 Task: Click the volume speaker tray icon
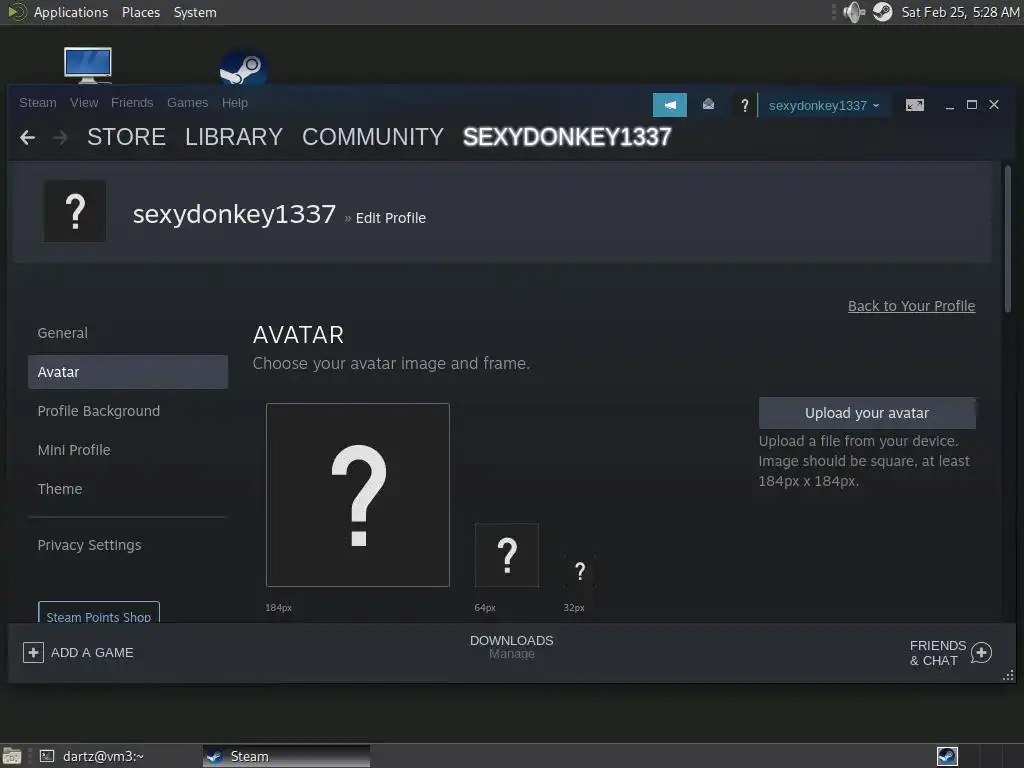coord(853,12)
